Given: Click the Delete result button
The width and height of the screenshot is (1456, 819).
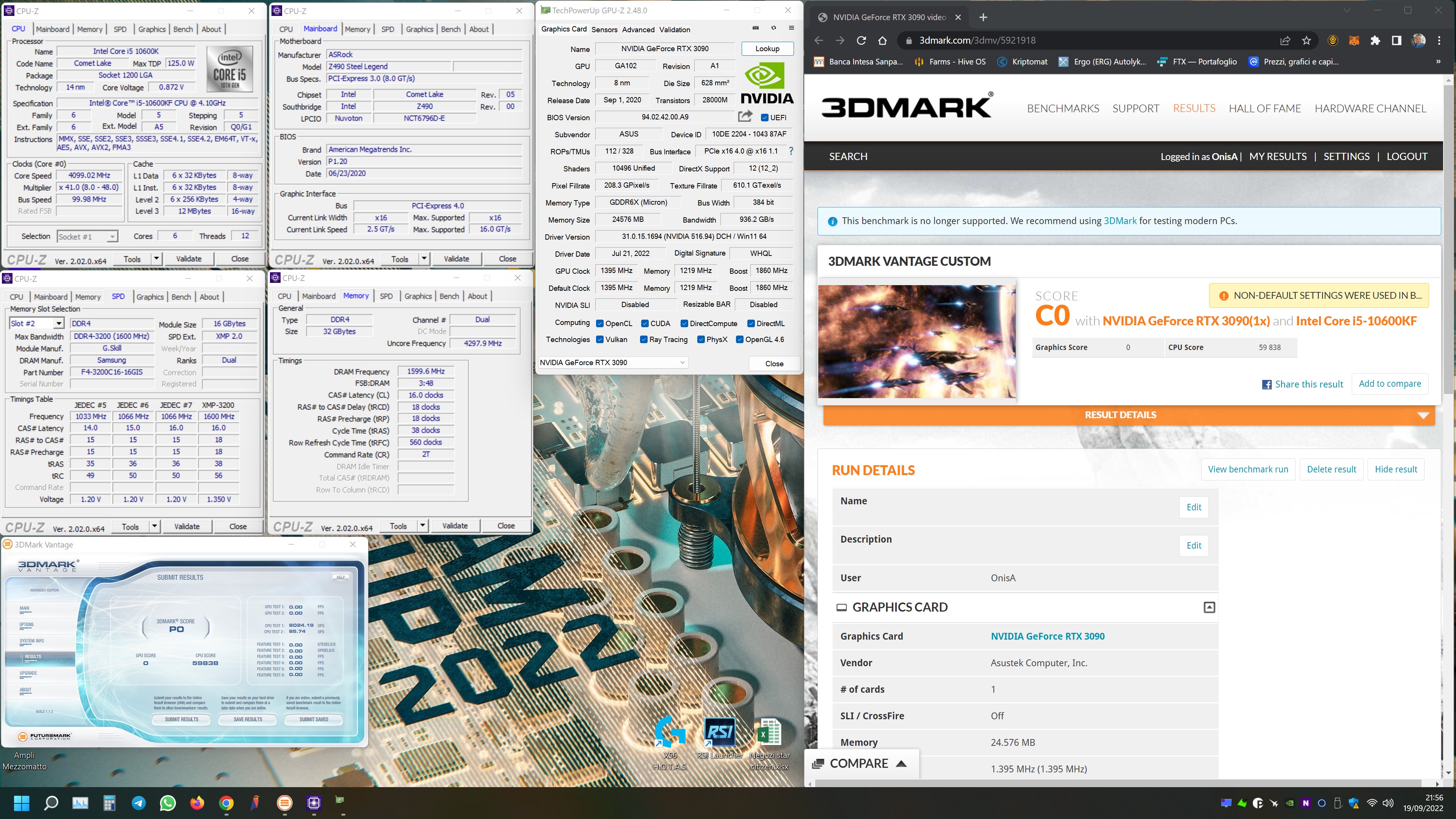Looking at the screenshot, I should 1331,469.
